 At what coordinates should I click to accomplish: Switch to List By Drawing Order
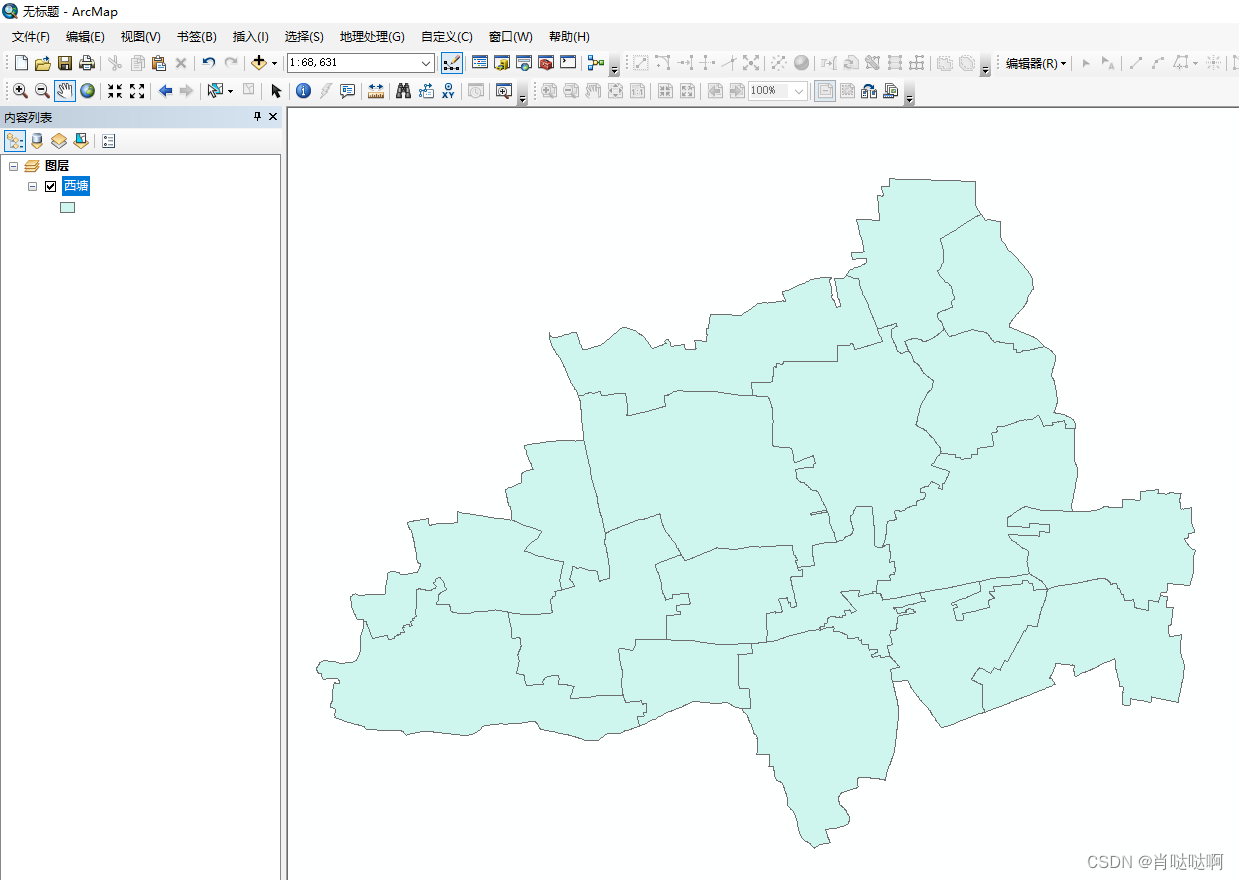[15, 141]
